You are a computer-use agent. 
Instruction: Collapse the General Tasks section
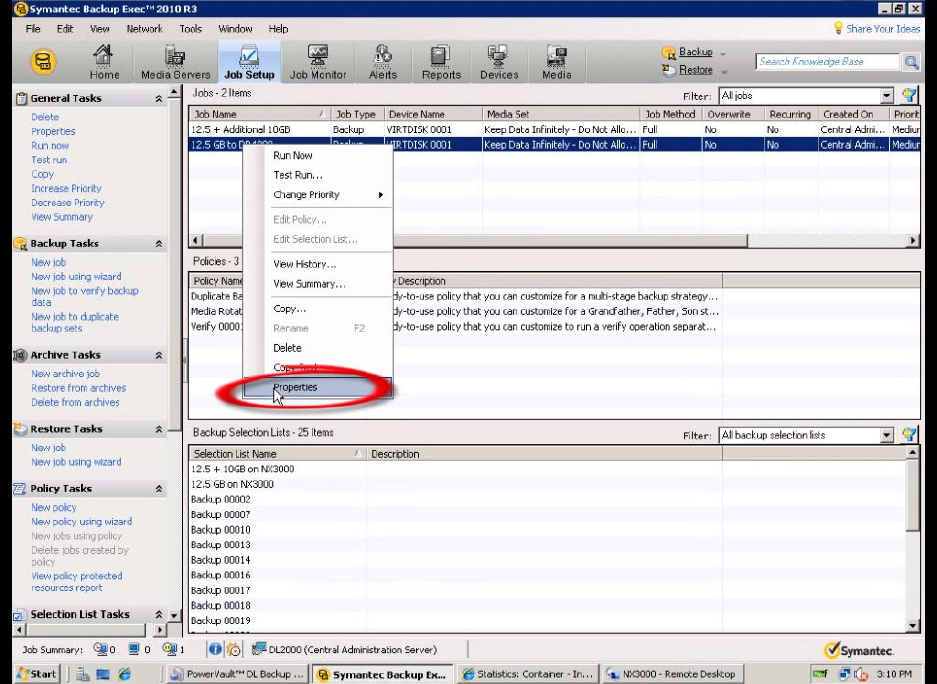(159, 99)
